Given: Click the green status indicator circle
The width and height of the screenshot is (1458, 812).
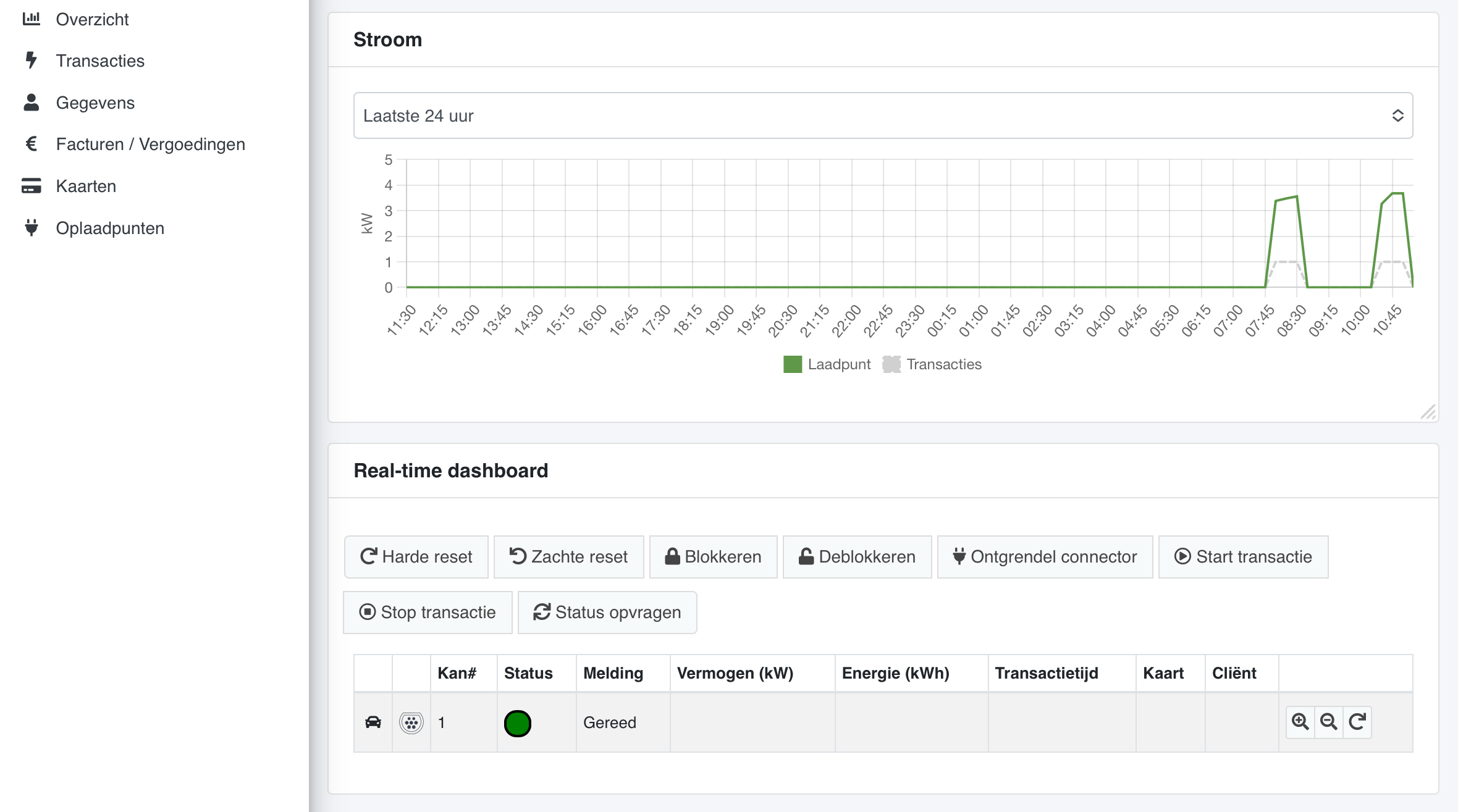Looking at the screenshot, I should (x=518, y=723).
